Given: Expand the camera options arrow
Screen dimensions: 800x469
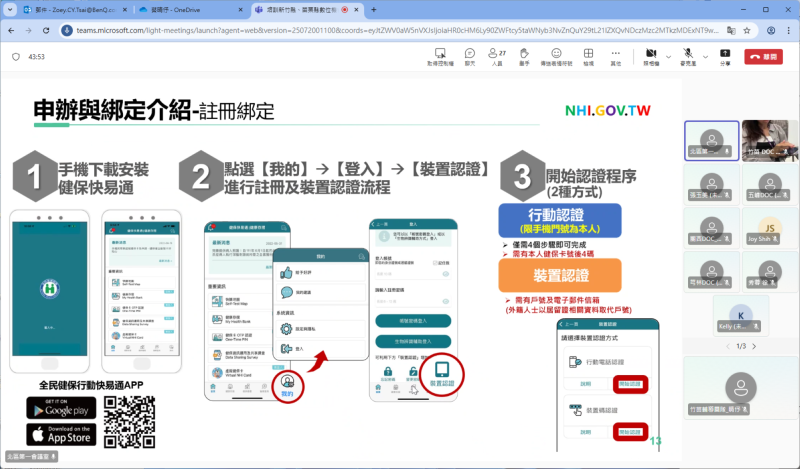Looking at the screenshot, I should pyautogui.click(x=668, y=57).
